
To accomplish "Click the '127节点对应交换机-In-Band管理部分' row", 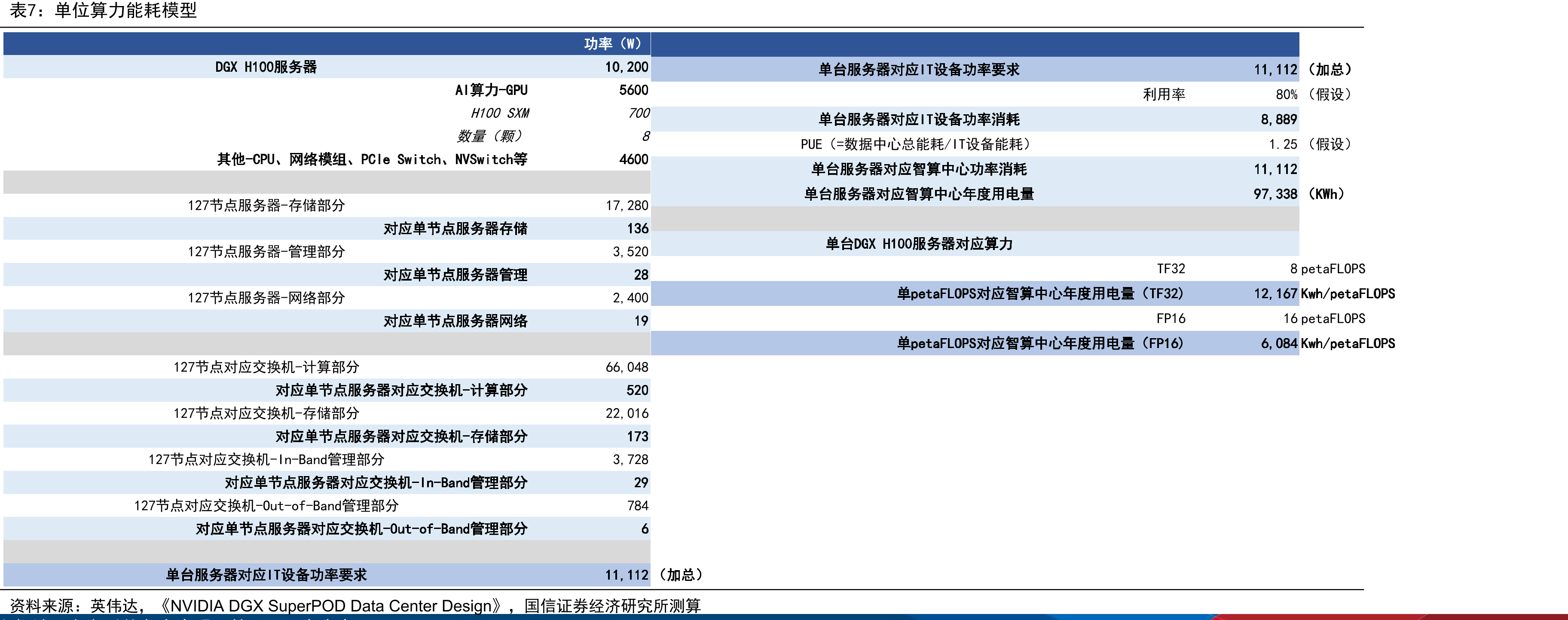I will tap(327, 460).
